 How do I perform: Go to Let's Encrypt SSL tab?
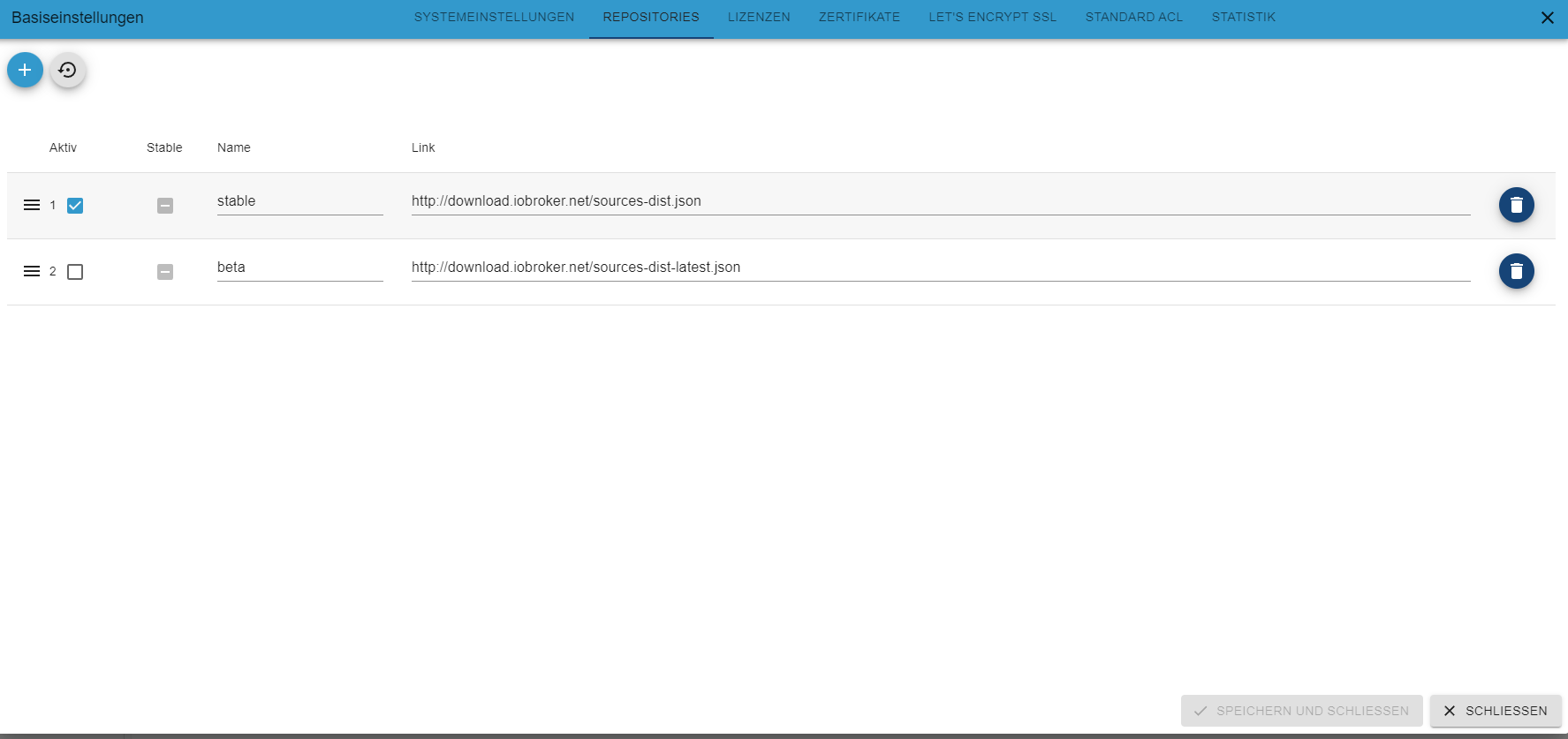click(993, 18)
